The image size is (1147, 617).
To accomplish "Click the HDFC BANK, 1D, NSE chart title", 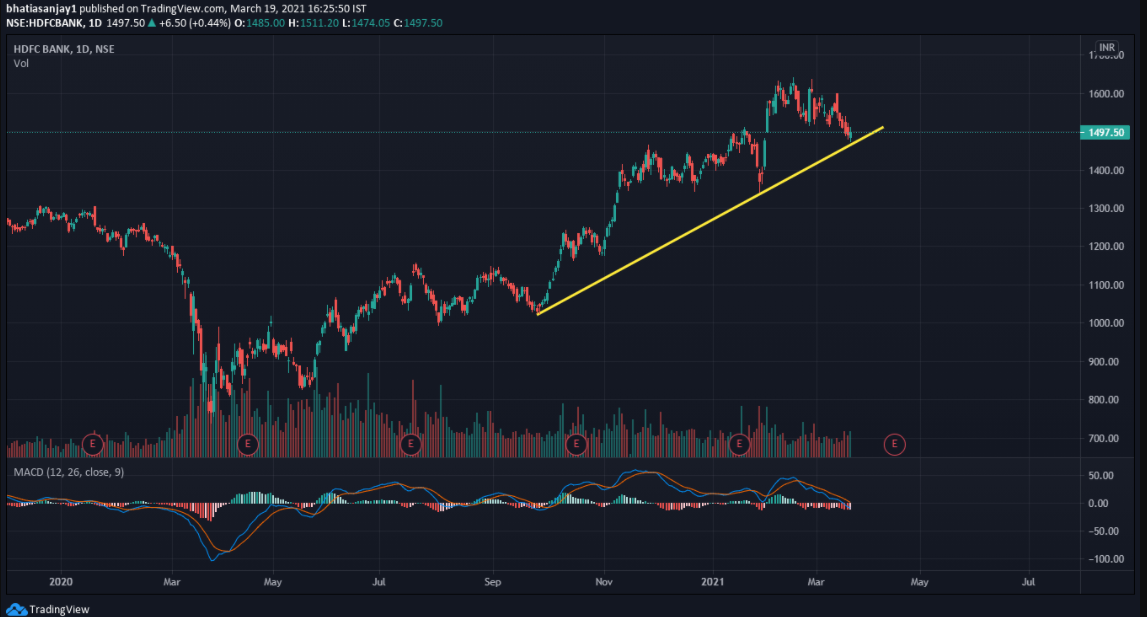I will 64,49.
